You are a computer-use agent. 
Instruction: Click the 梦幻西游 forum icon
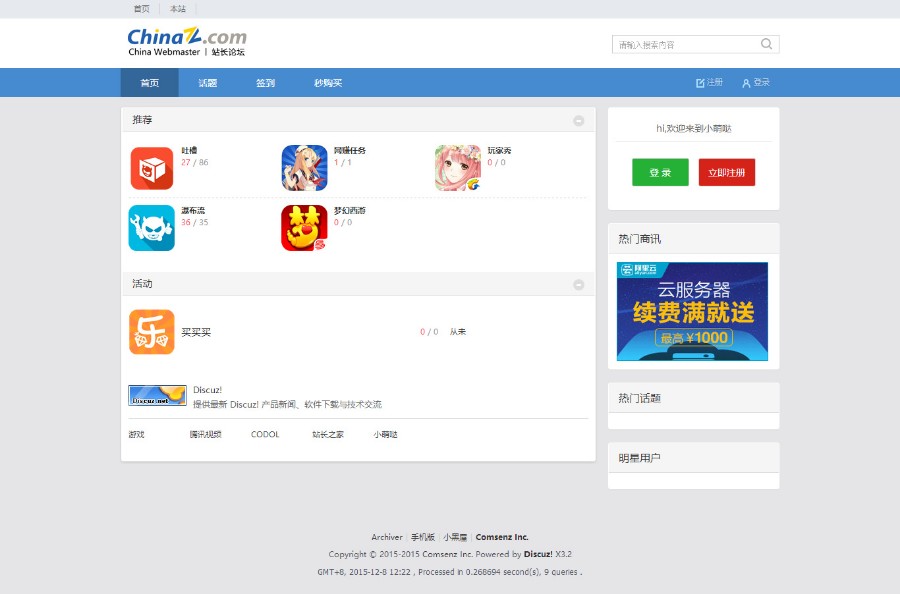tap(304, 227)
